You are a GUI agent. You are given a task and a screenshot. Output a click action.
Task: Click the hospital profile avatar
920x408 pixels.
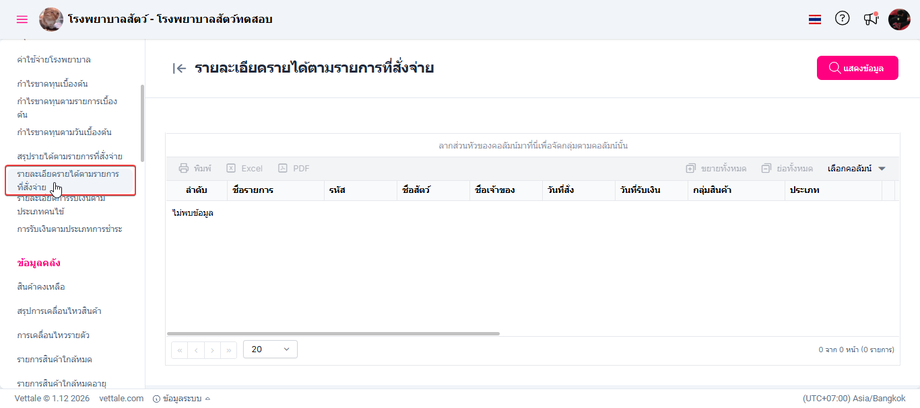coord(51,19)
